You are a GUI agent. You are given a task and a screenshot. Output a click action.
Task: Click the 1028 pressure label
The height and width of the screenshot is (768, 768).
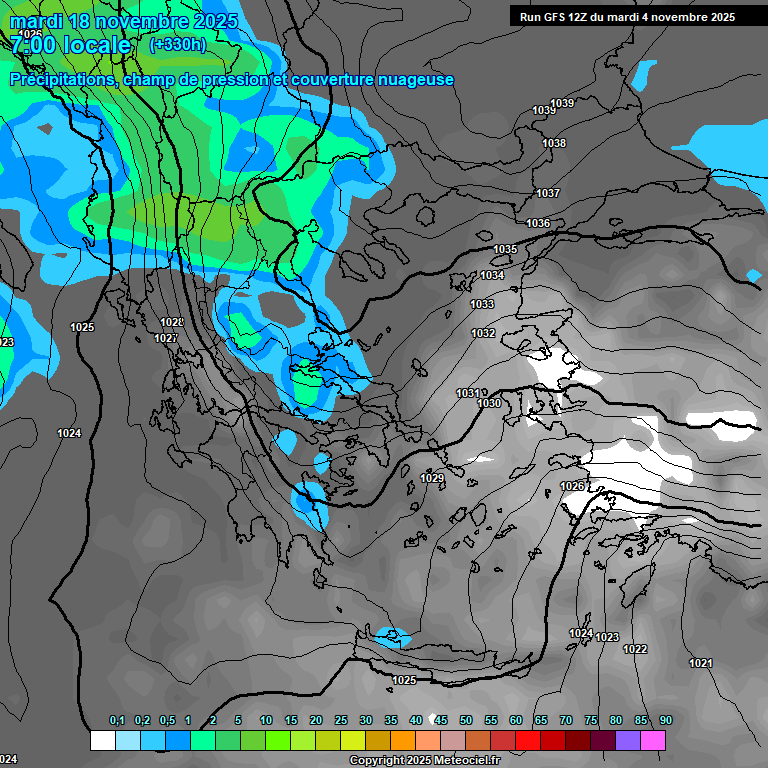coord(172,322)
